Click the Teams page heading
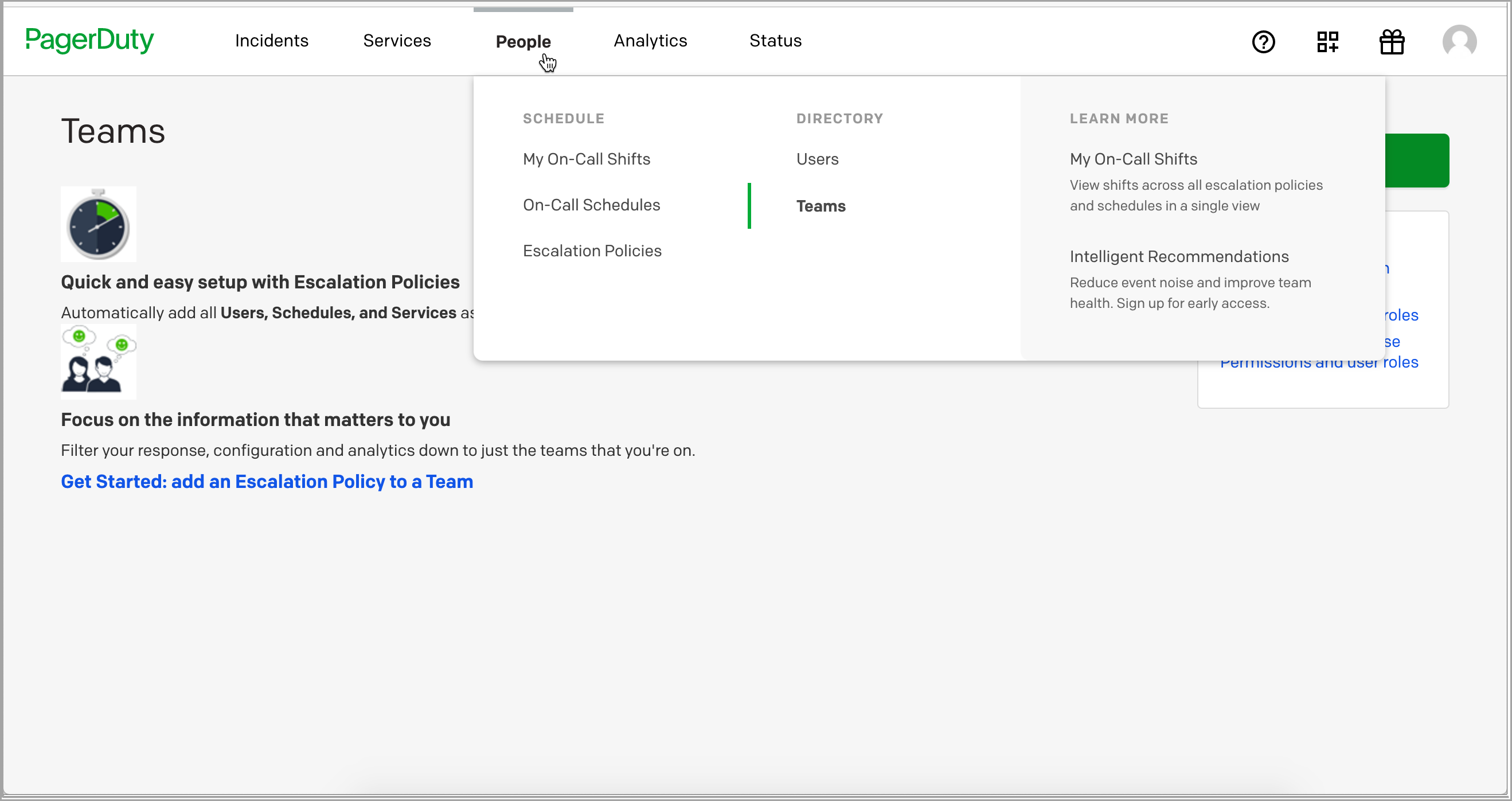 (114, 130)
